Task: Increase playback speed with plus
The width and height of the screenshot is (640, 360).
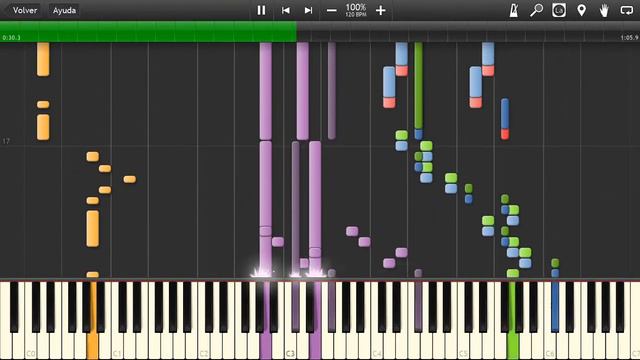Action: (x=380, y=10)
